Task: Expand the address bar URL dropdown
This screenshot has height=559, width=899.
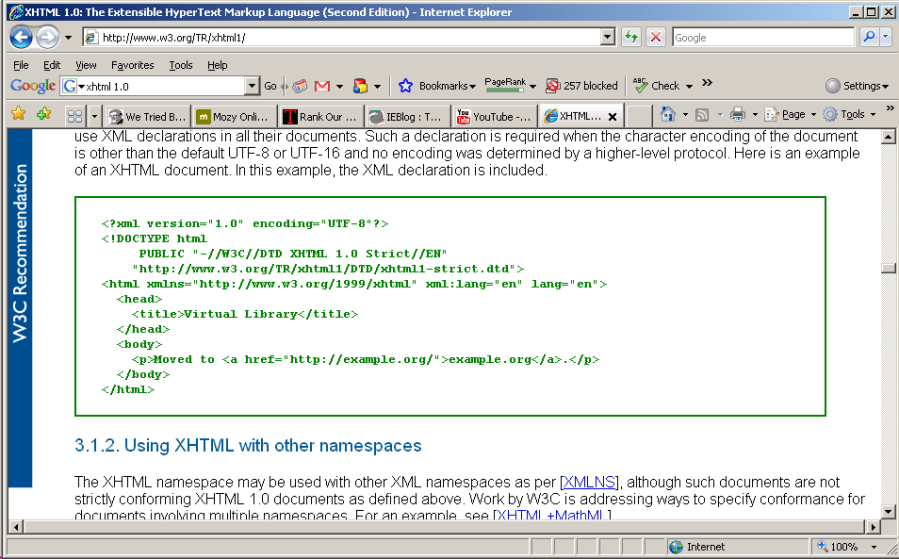Action: pos(608,37)
